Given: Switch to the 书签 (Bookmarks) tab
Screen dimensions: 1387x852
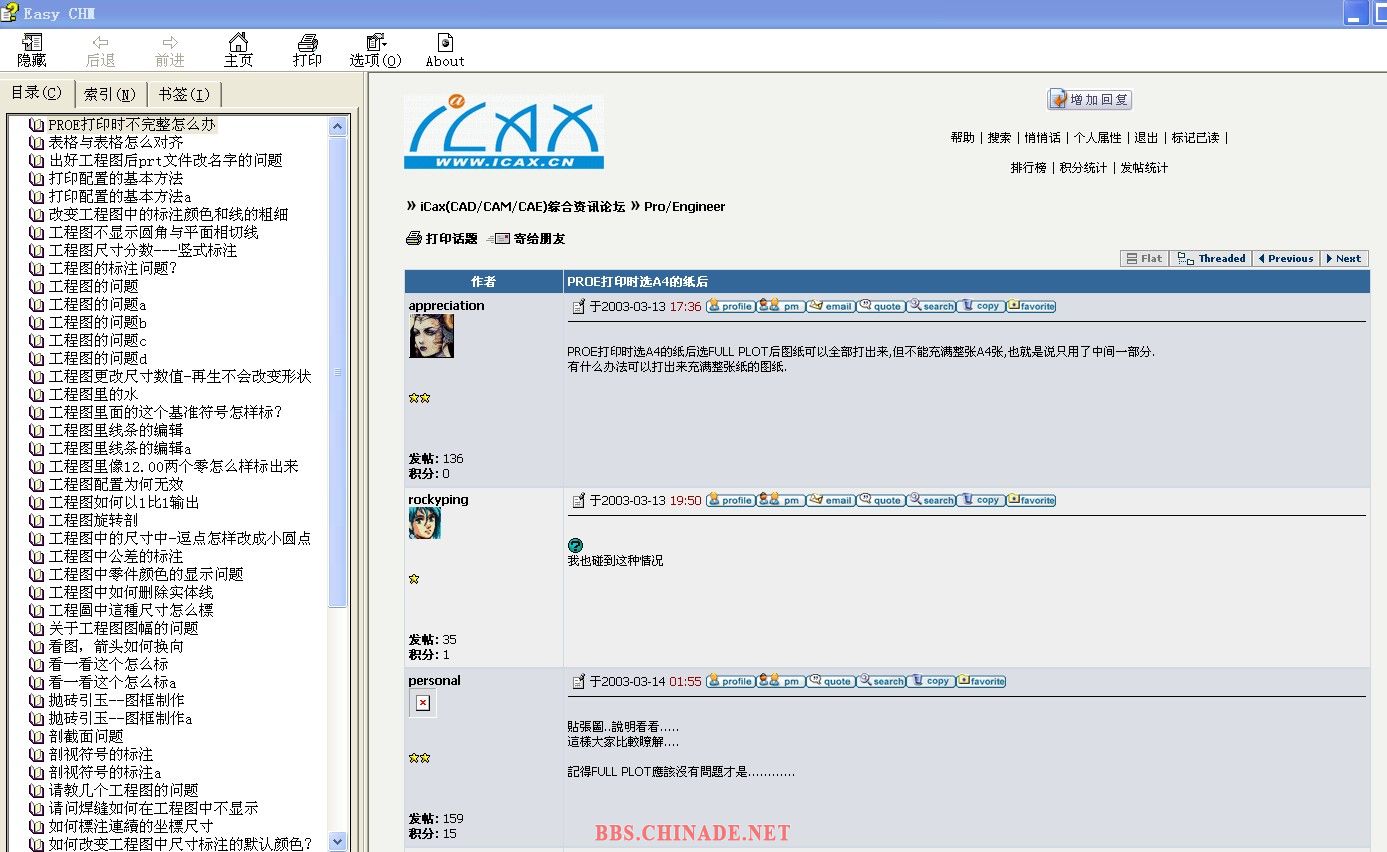Looking at the screenshot, I should tap(184, 94).
